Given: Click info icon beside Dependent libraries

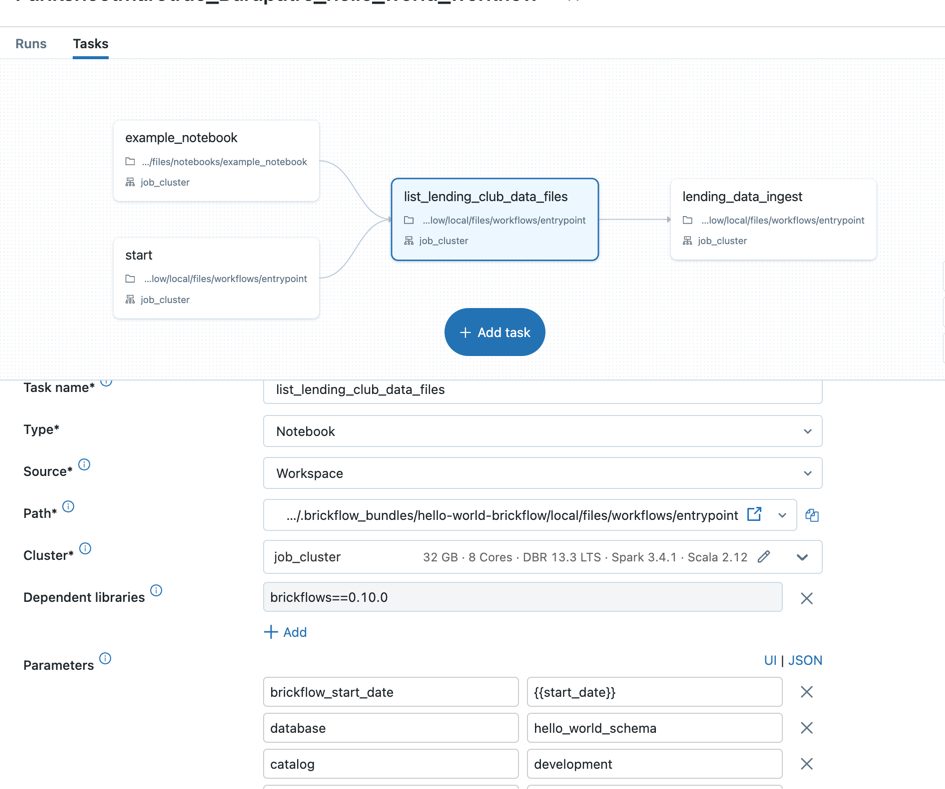Looking at the screenshot, I should pyautogui.click(x=156, y=591).
